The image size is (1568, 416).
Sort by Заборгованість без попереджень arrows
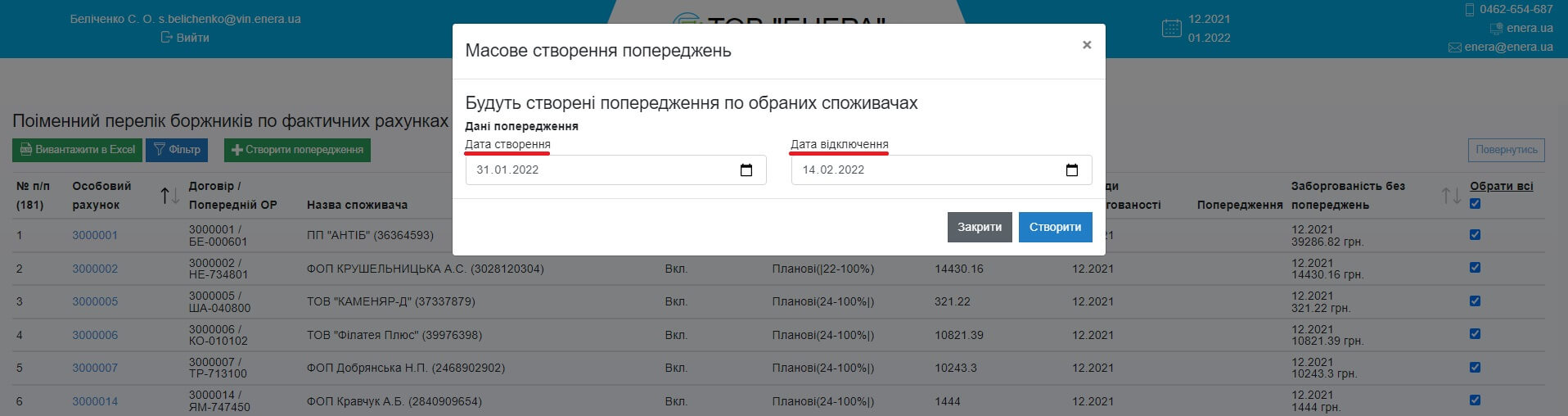pos(1450,196)
